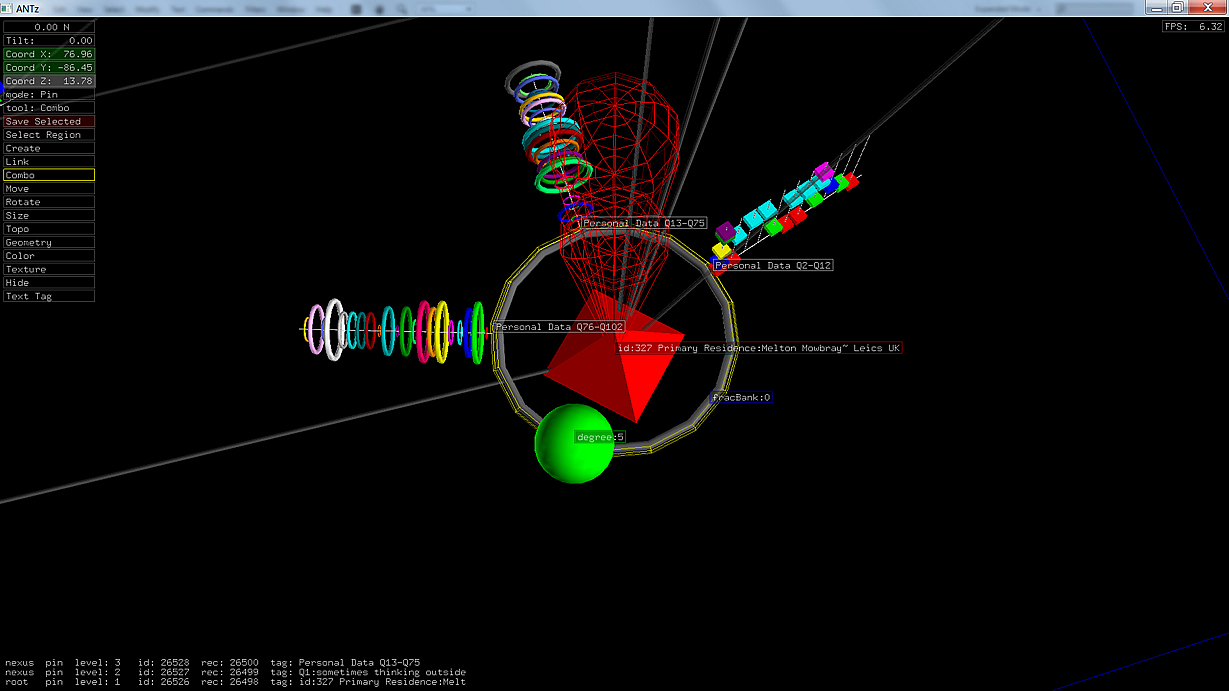
Task: Click the Personal Data Q76-Q102 tag
Action: [559, 327]
